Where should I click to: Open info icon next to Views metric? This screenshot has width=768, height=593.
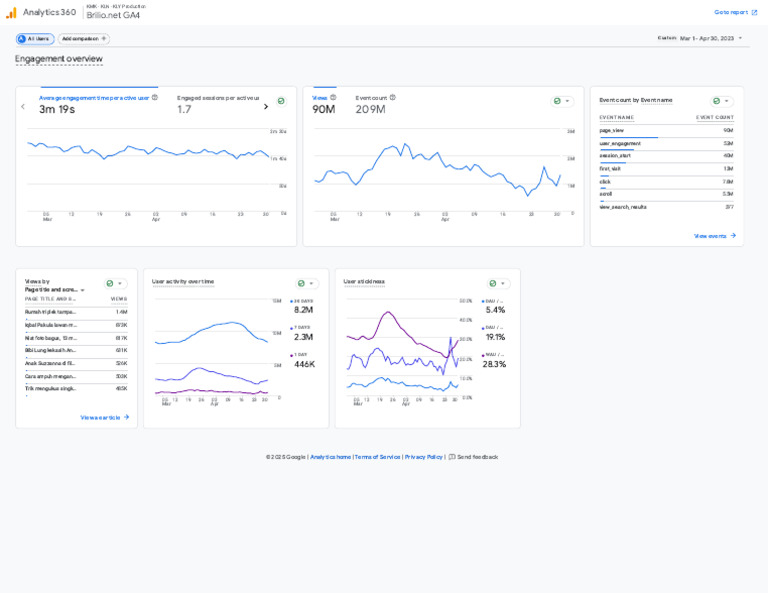click(x=333, y=97)
